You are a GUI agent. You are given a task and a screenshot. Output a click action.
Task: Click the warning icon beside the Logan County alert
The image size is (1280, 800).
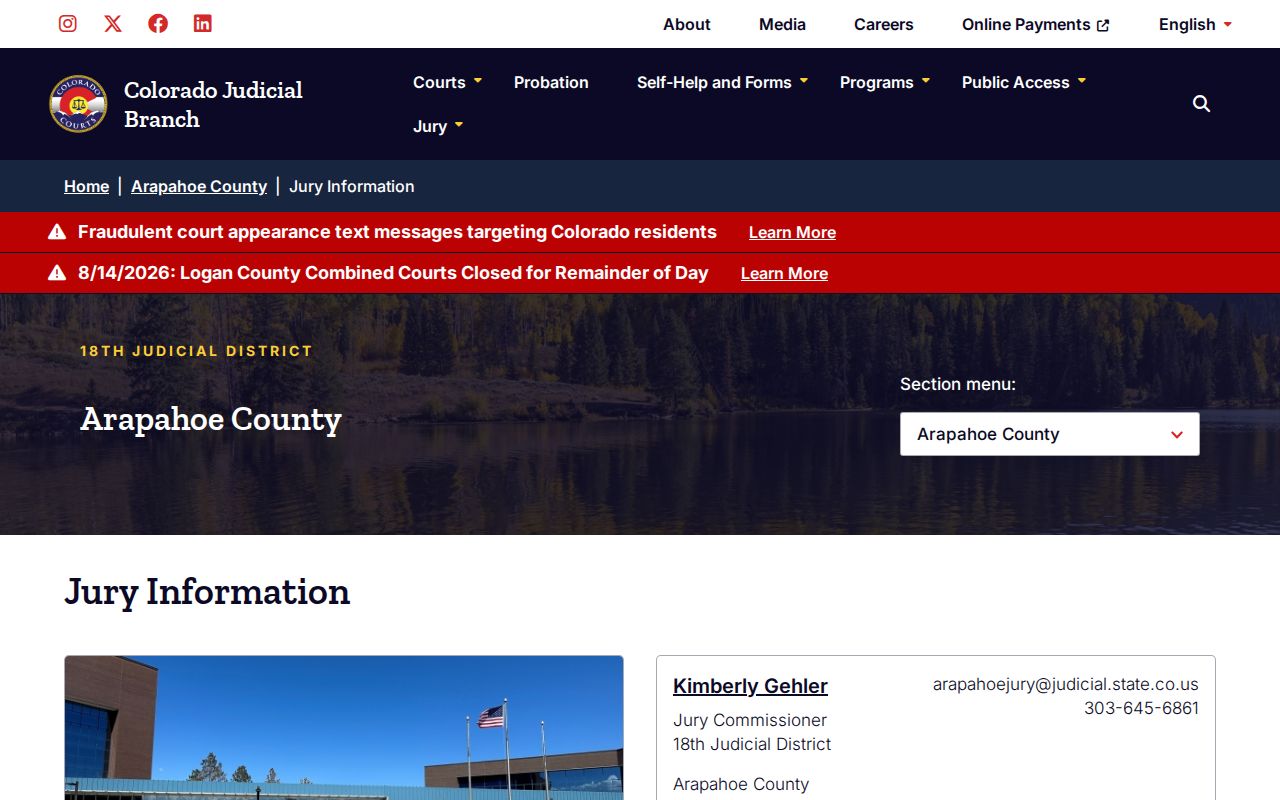click(x=57, y=273)
